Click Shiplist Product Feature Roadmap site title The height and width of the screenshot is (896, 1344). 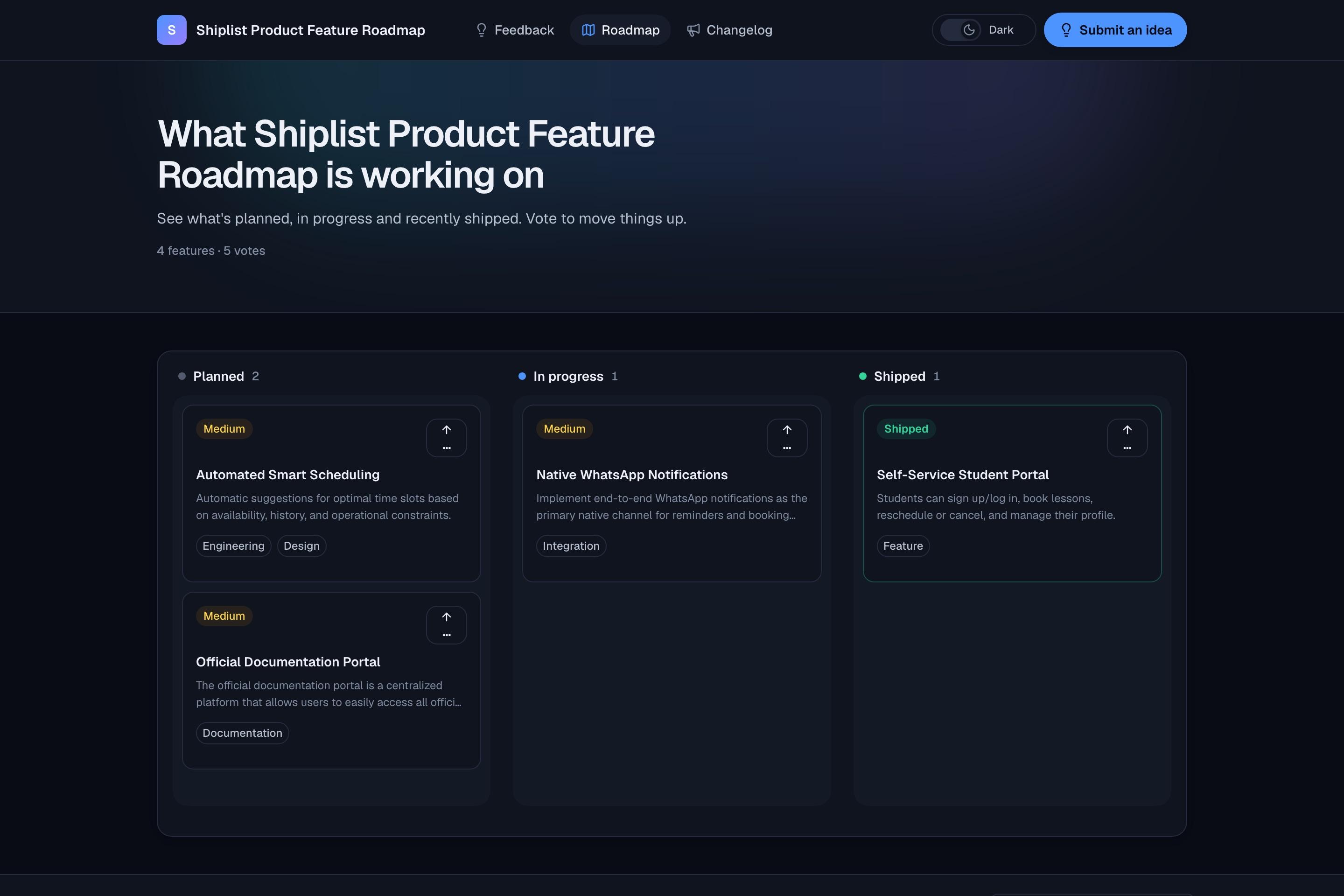pyautogui.click(x=310, y=30)
